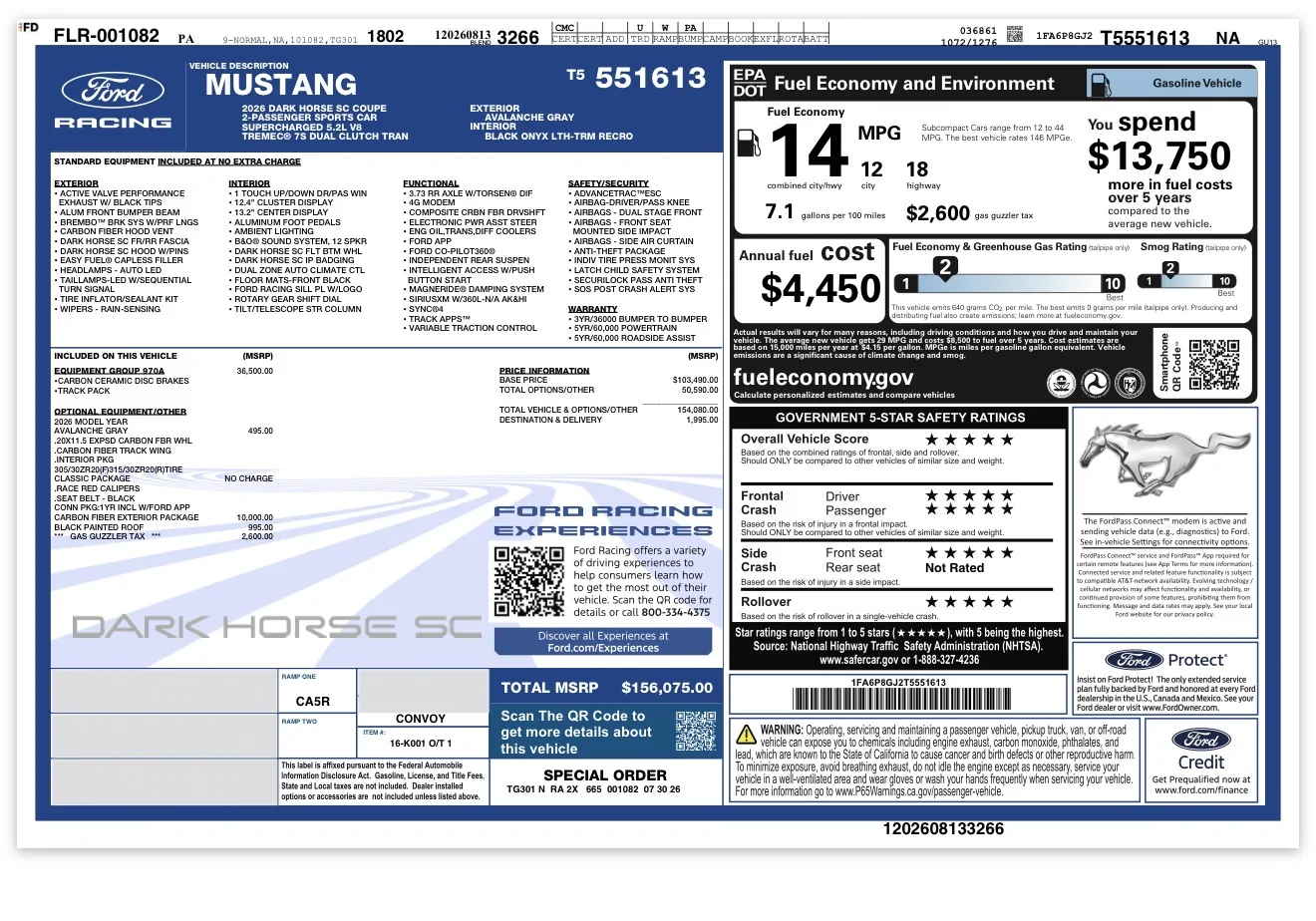
Task: Click the '3YR/36000 BUMPER TO BUMPER' warranty line
Action: (640, 319)
